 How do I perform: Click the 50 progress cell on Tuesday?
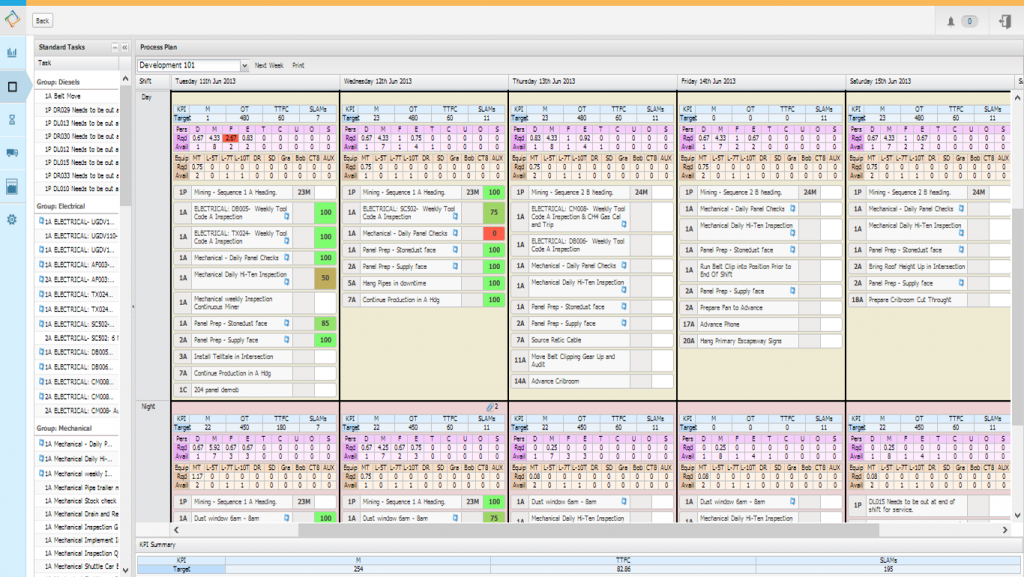(x=325, y=278)
